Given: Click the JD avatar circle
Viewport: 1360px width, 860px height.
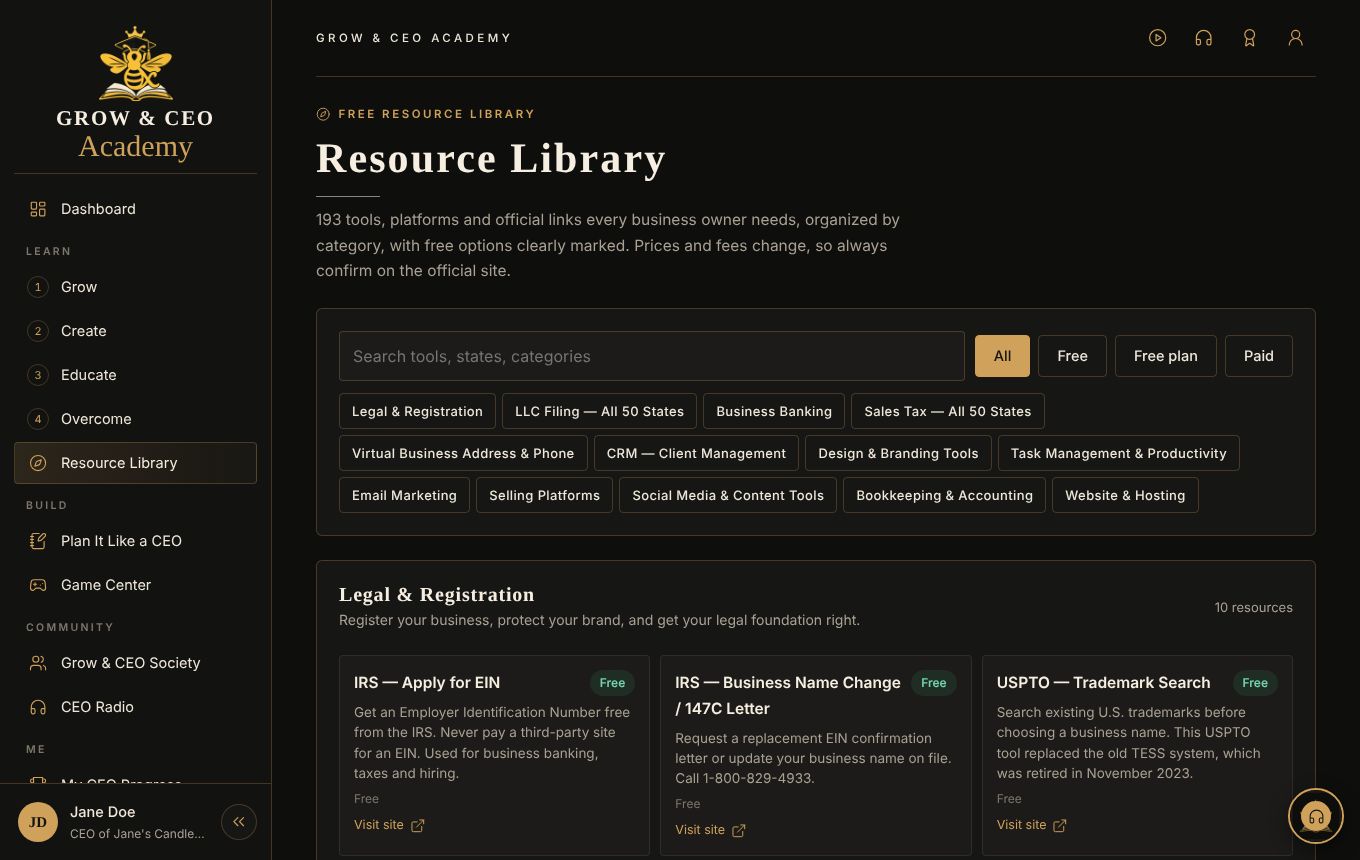Looking at the screenshot, I should coord(38,822).
